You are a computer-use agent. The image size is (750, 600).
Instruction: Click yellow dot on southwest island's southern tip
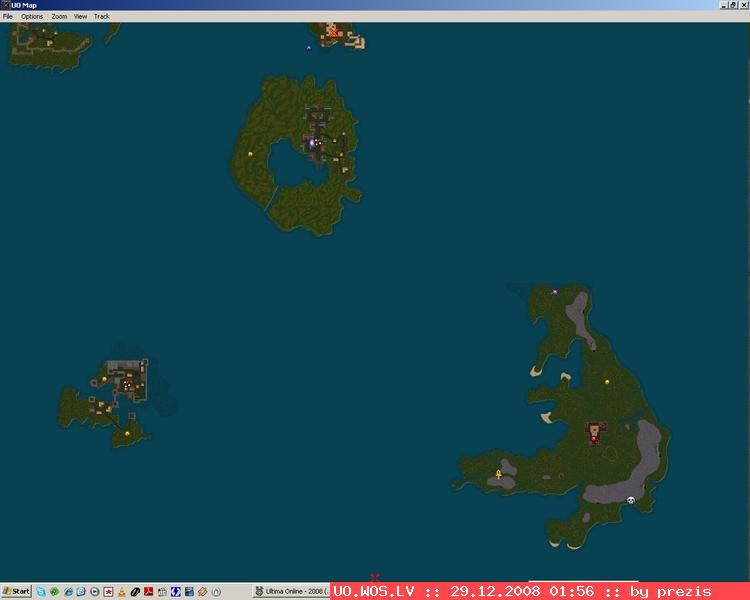[127, 433]
